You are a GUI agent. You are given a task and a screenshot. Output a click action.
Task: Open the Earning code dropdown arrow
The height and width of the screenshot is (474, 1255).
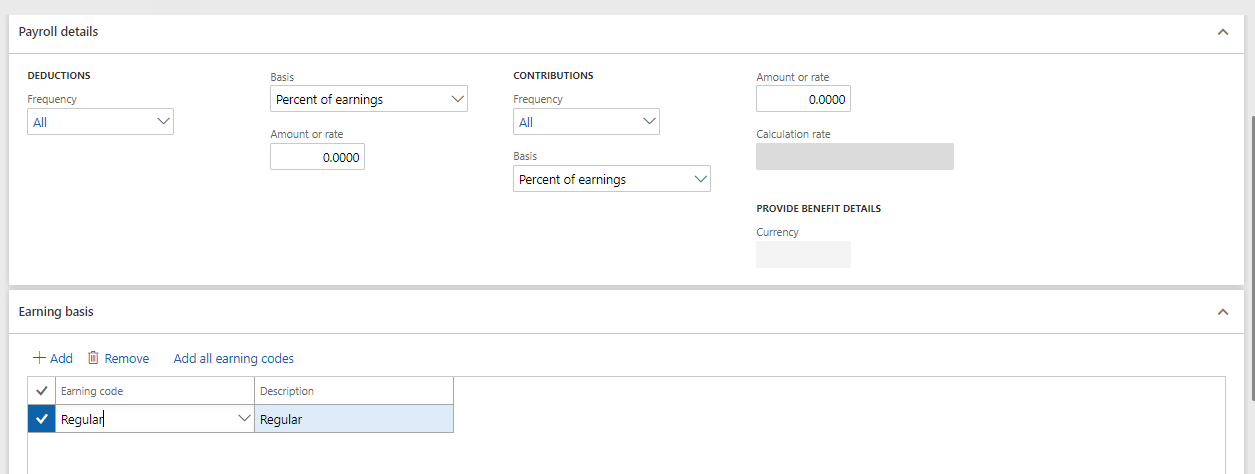click(x=243, y=419)
